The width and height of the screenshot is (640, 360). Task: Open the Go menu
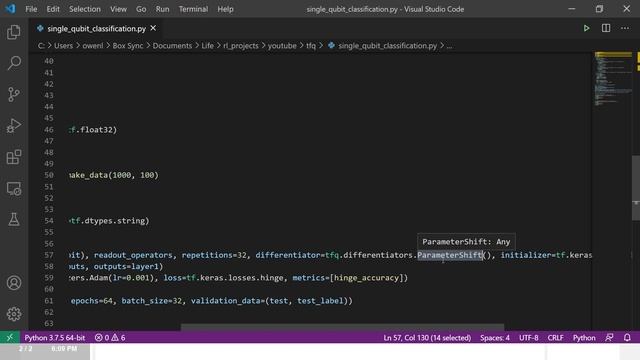(141, 9)
